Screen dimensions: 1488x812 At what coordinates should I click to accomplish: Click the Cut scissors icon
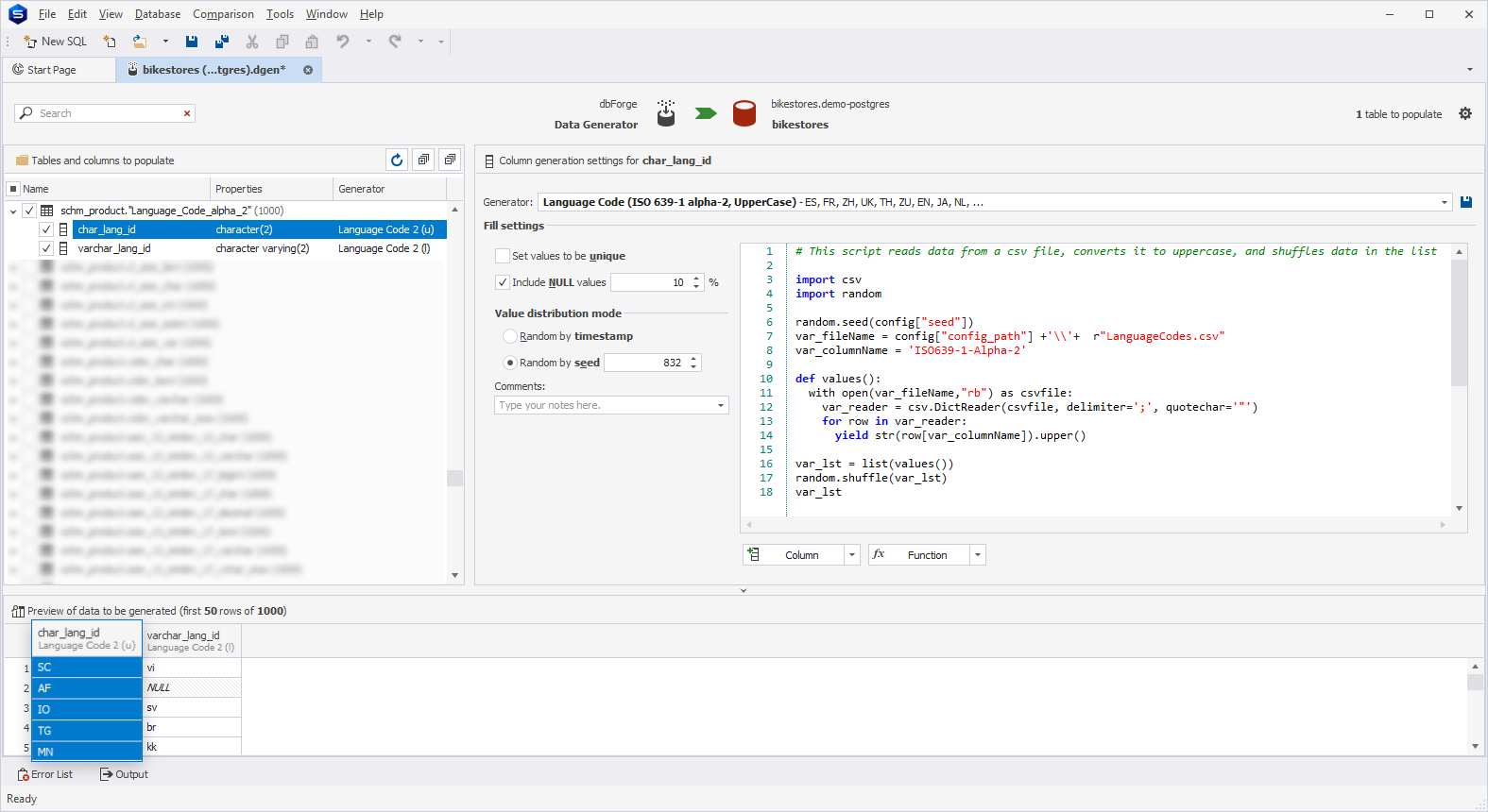coord(252,42)
